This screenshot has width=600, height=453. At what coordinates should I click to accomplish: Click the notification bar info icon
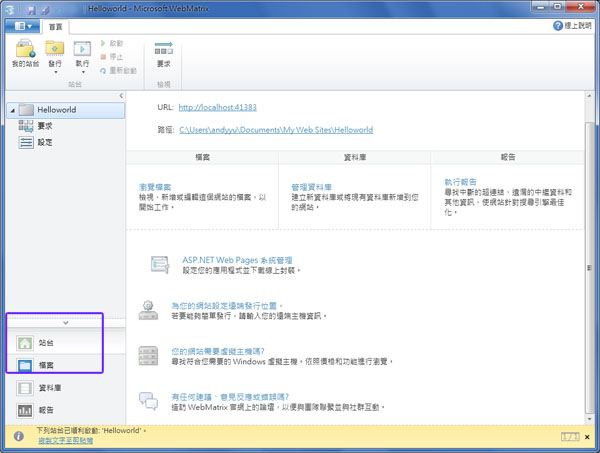pyautogui.click(x=18, y=436)
